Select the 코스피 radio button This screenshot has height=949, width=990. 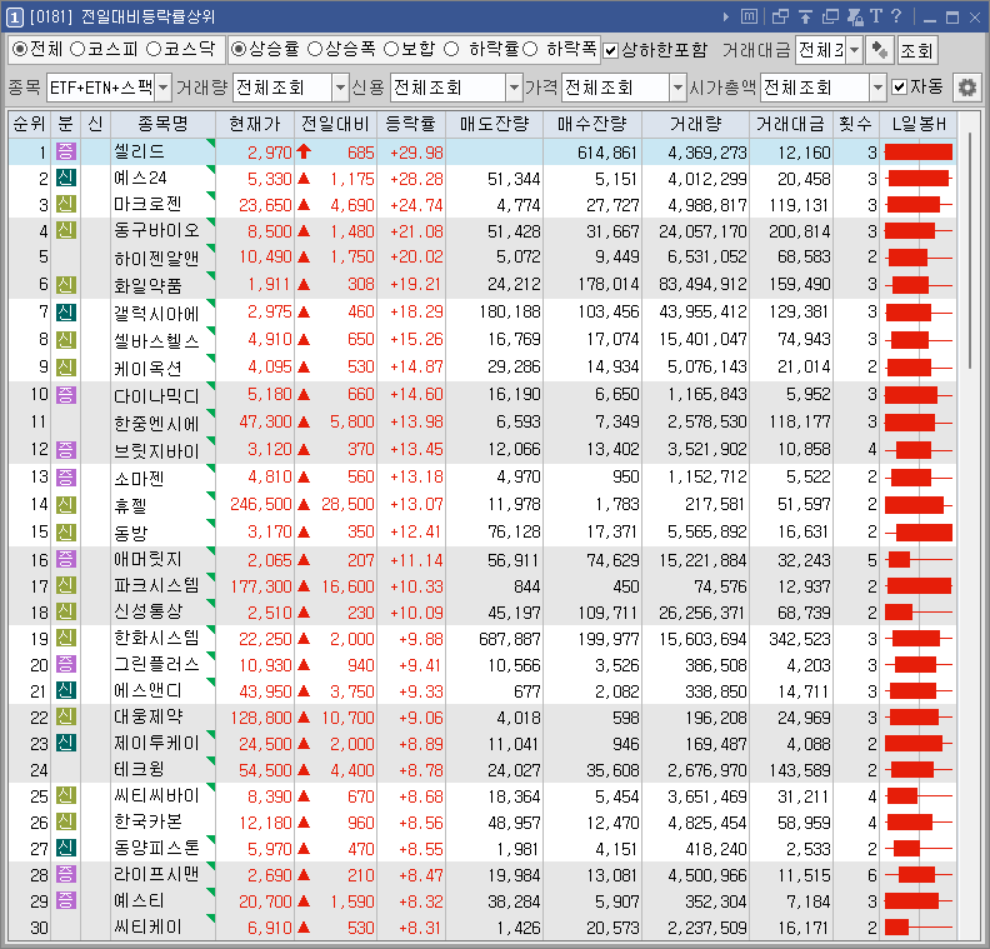(77, 49)
